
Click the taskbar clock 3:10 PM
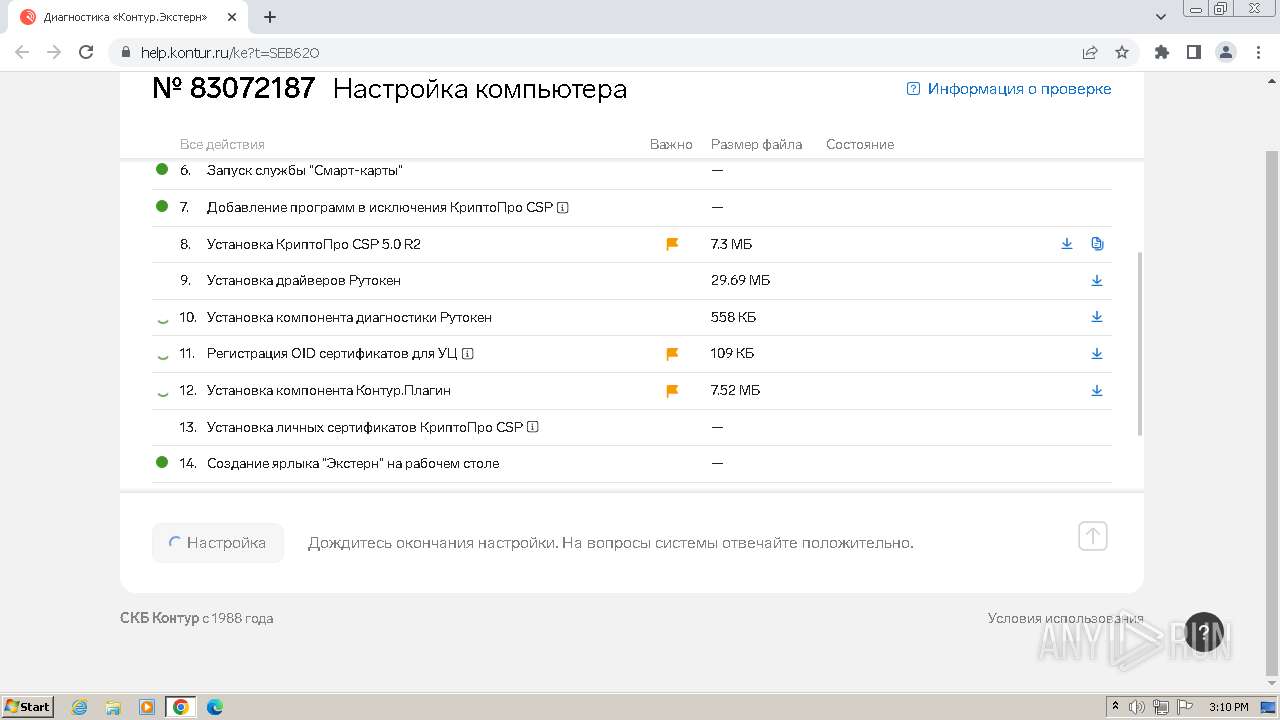[x=1229, y=707]
